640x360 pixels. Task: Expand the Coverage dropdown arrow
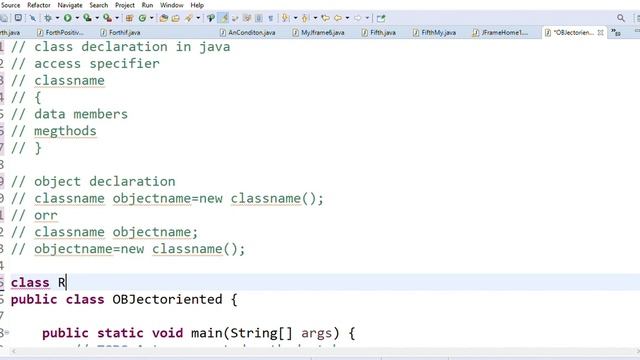(x=97, y=18)
